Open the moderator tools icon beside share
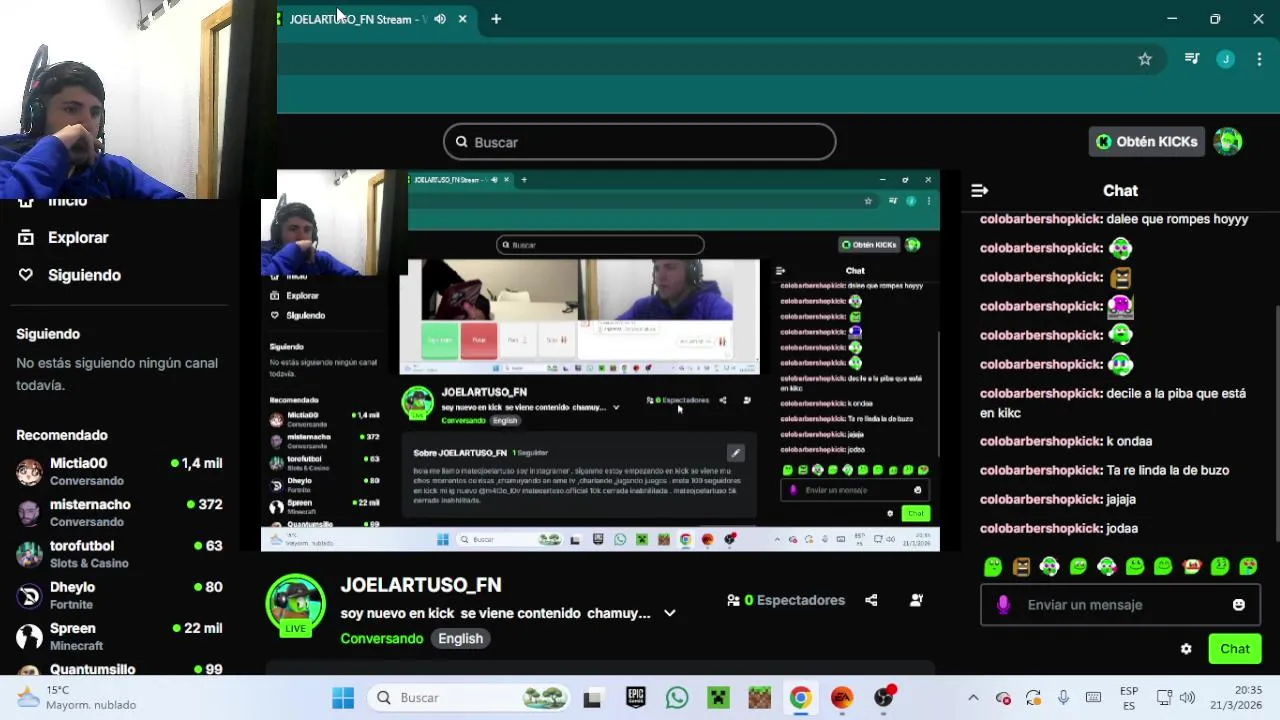Viewport: 1280px width, 720px height. pos(916,600)
